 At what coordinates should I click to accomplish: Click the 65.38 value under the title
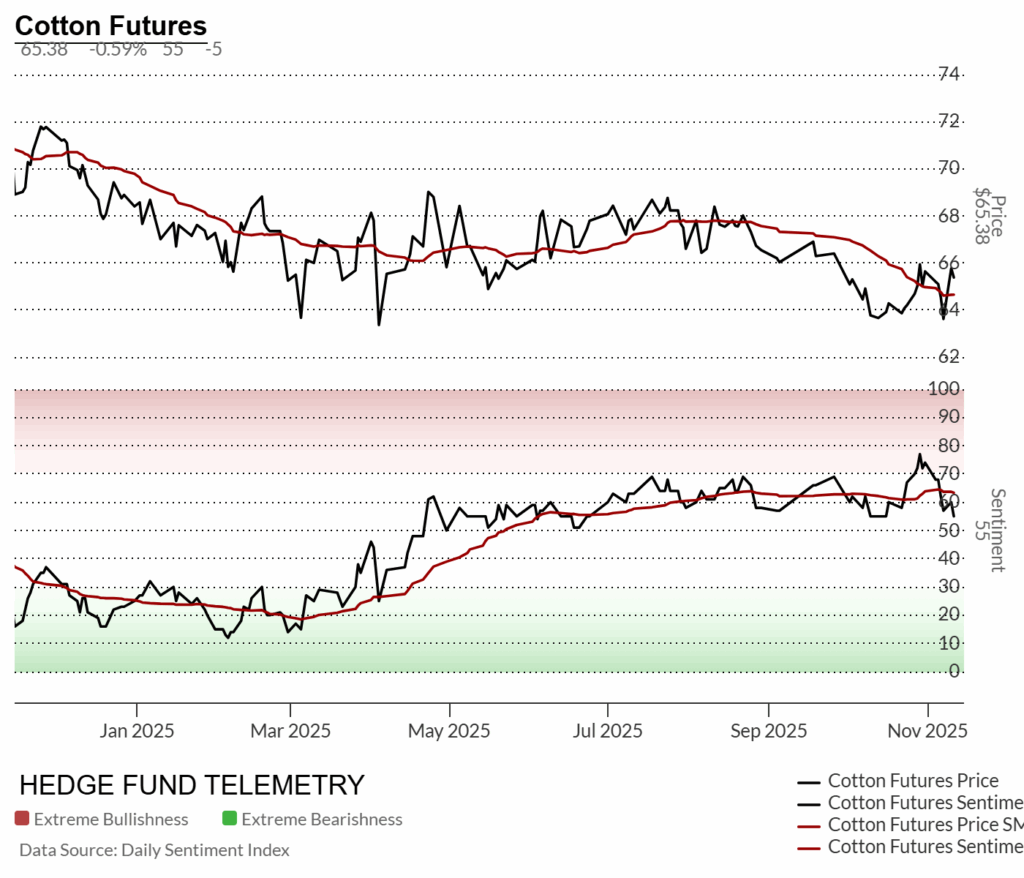[43, 48]
